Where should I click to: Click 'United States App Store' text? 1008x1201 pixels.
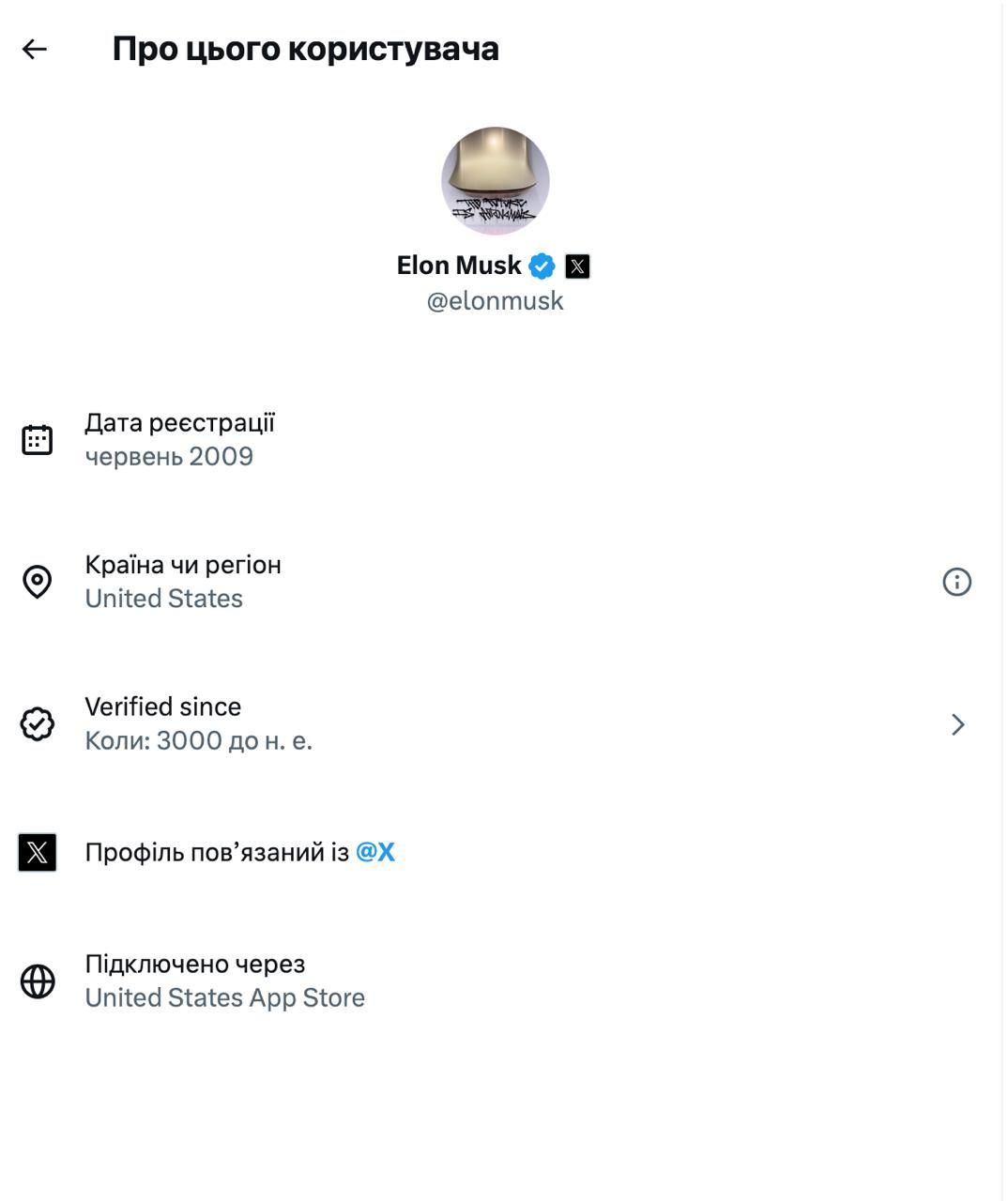coord(225,998)
